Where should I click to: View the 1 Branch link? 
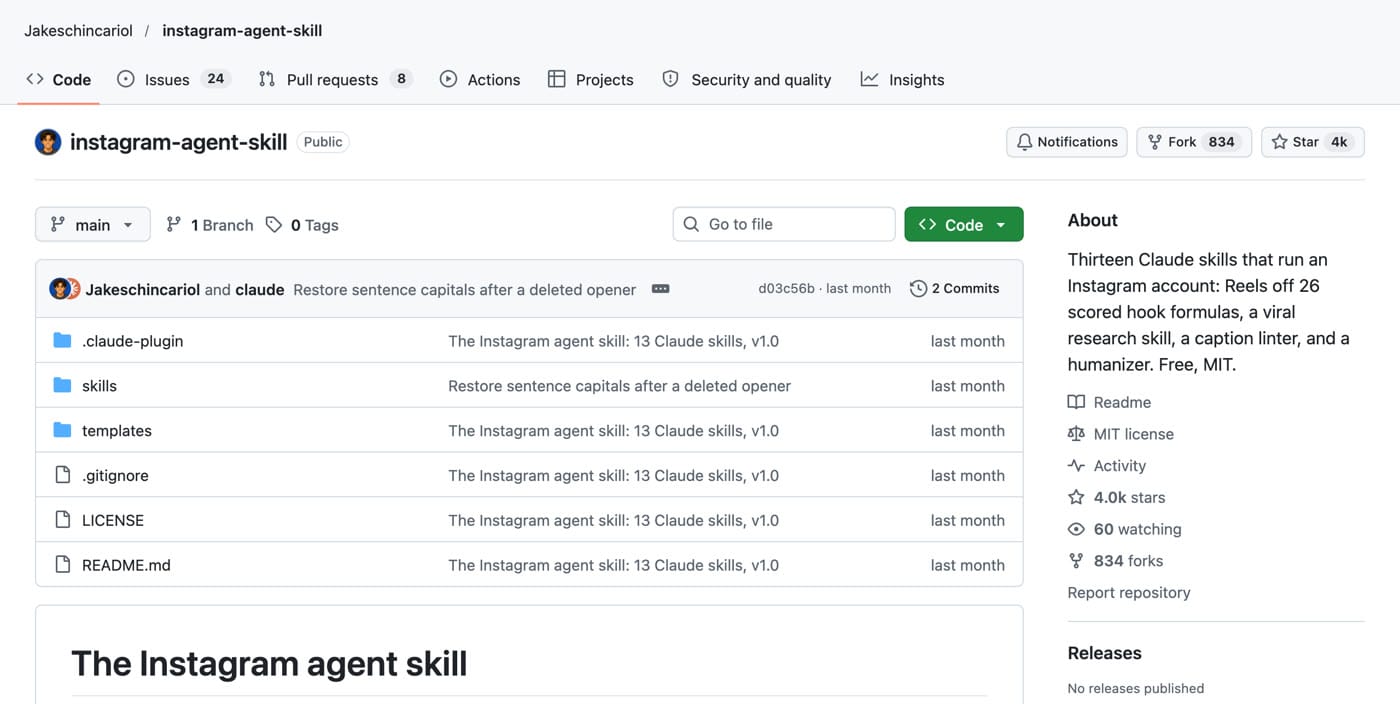(x=210, y=225)
